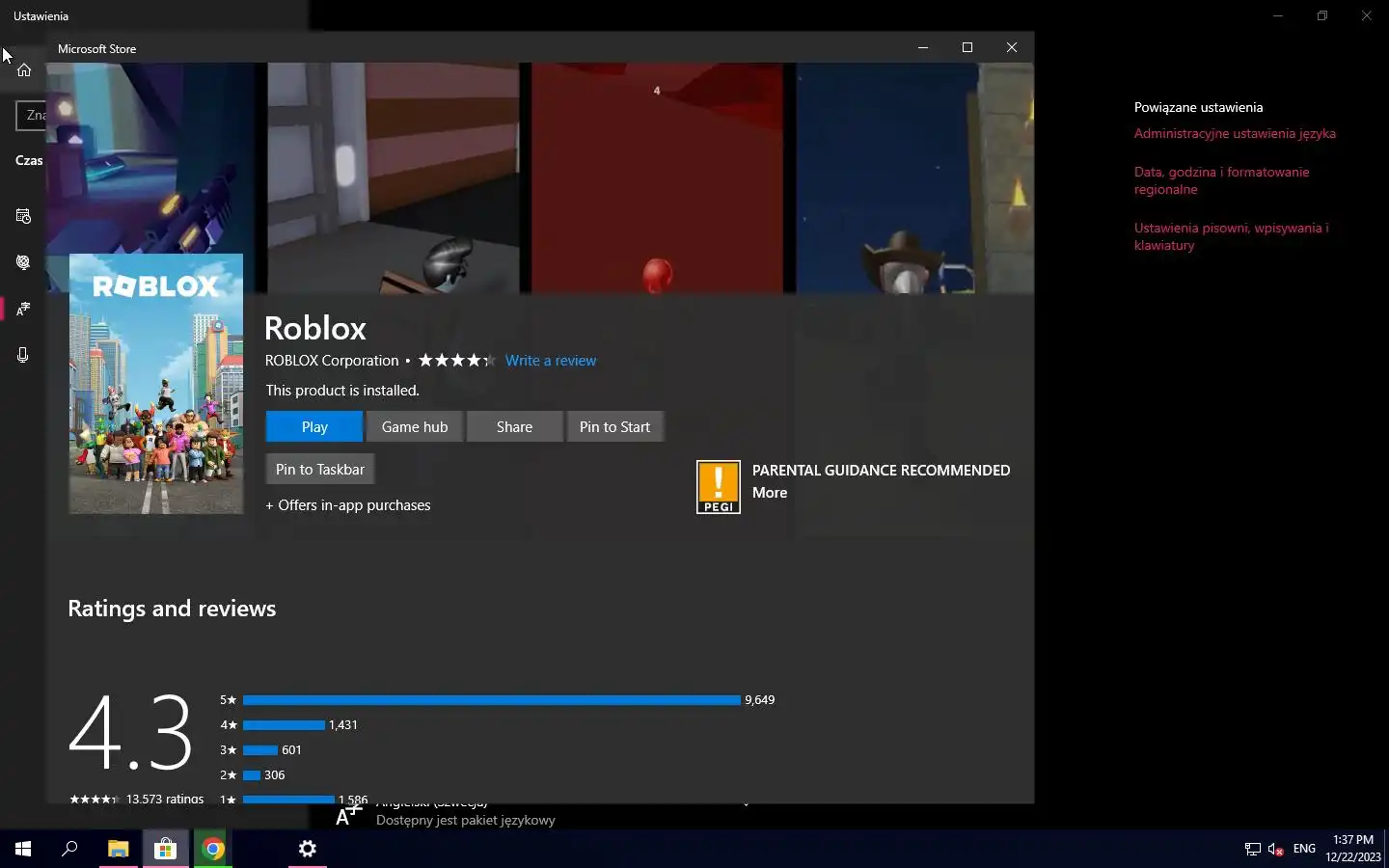Click Dostępny jest pakiet językowy text
The height and width of the screenshot is (868, 1389).
pos(466,821)
